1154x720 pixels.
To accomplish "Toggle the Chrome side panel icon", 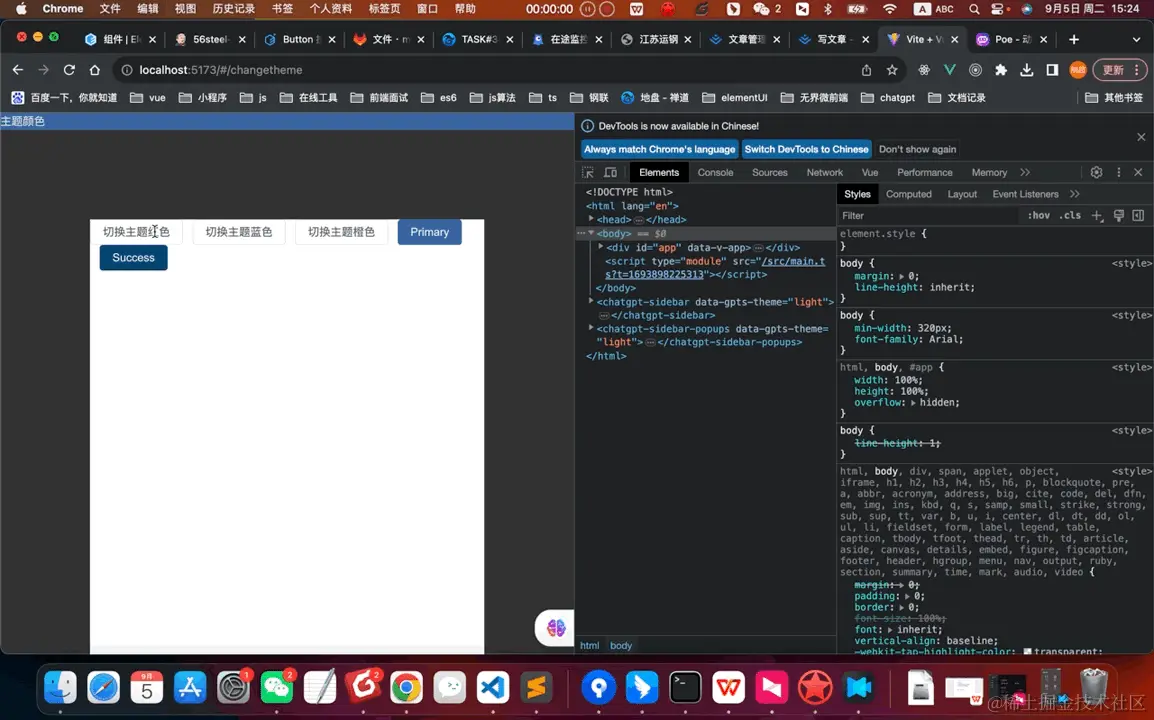I will click(x=1052, y=70).
